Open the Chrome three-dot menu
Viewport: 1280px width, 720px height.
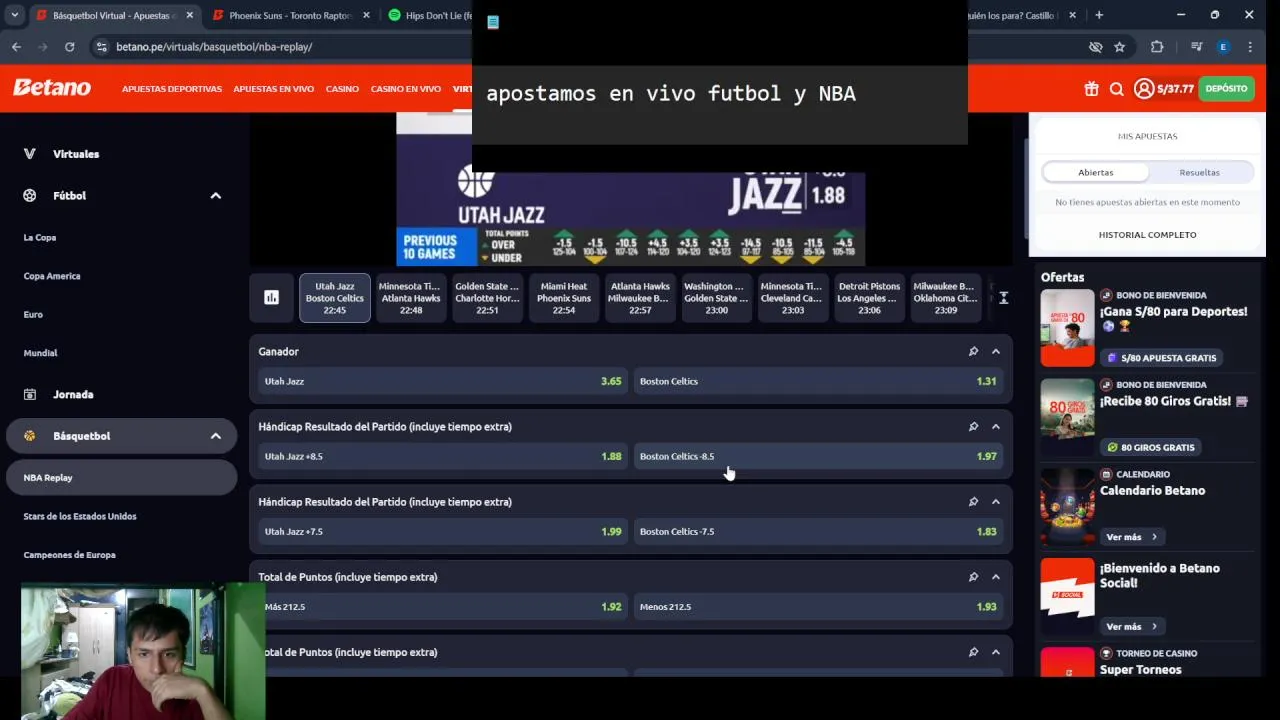click(1250, 47)
